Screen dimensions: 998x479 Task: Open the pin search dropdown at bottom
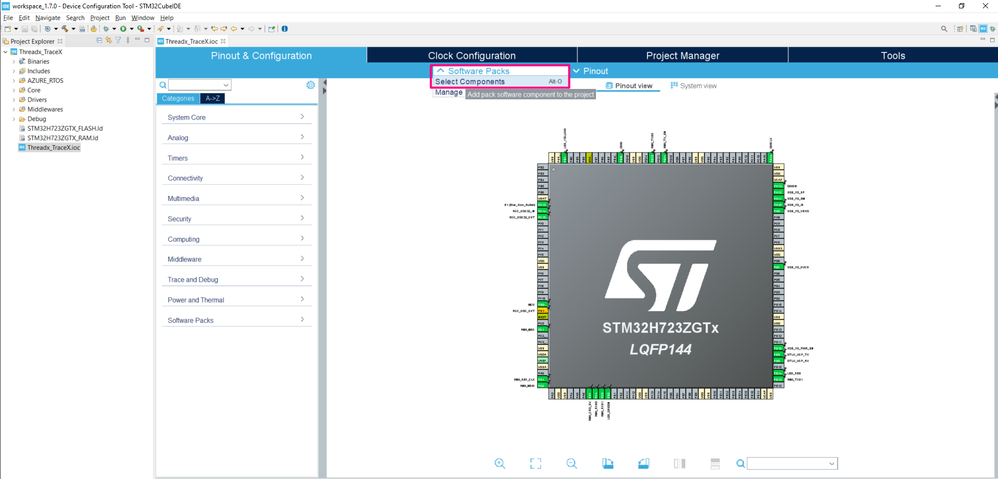tap(831, 464)
